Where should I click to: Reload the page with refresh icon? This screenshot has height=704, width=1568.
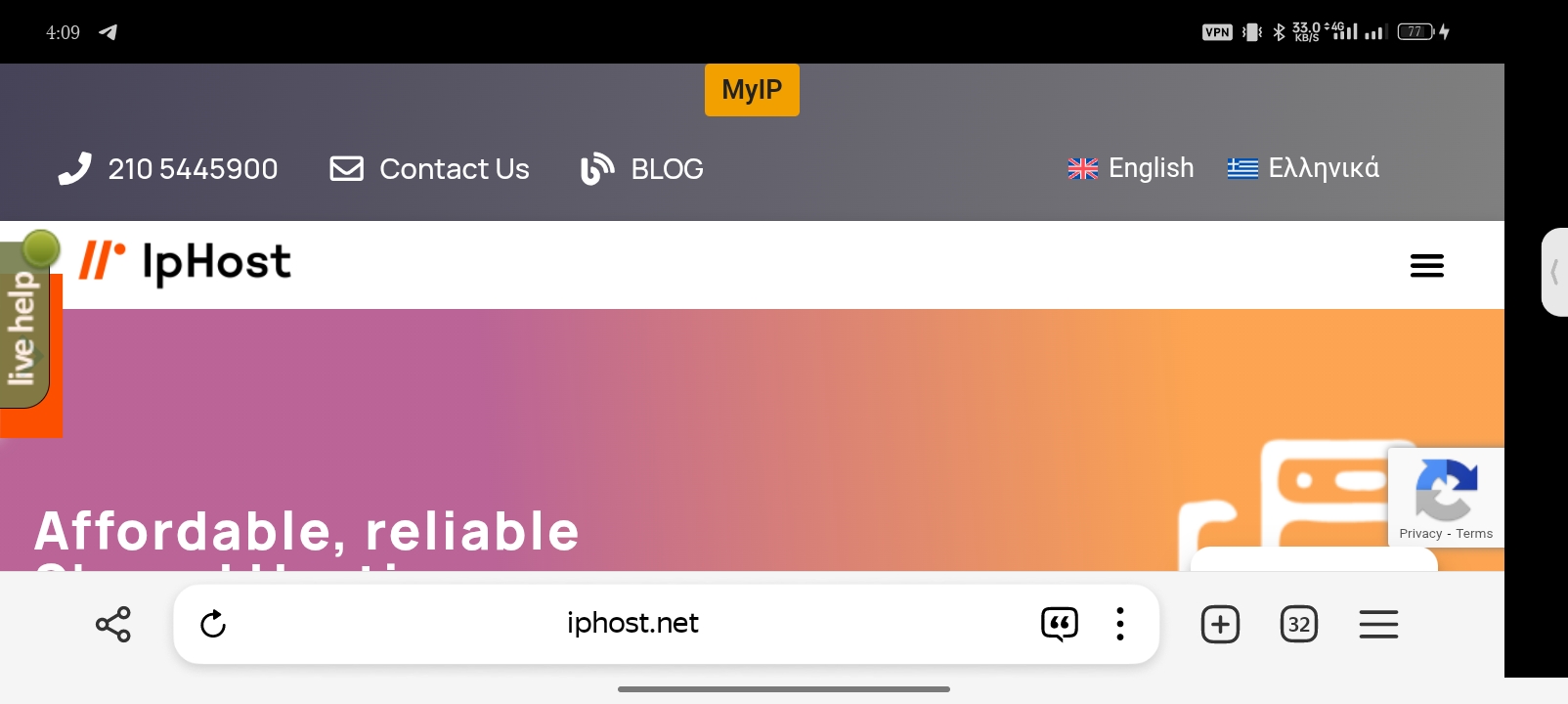click(x=213, y=624)
